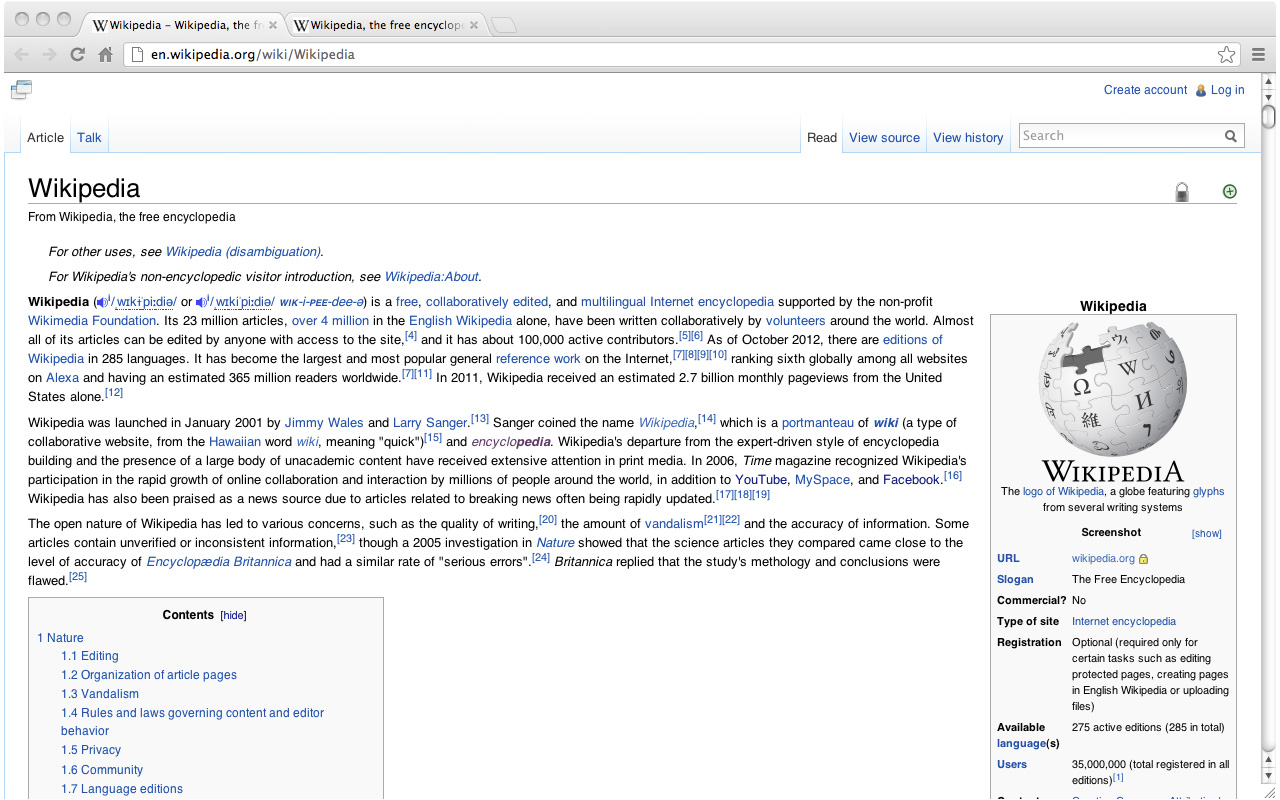Click the YouTube link

coord(761,480)
